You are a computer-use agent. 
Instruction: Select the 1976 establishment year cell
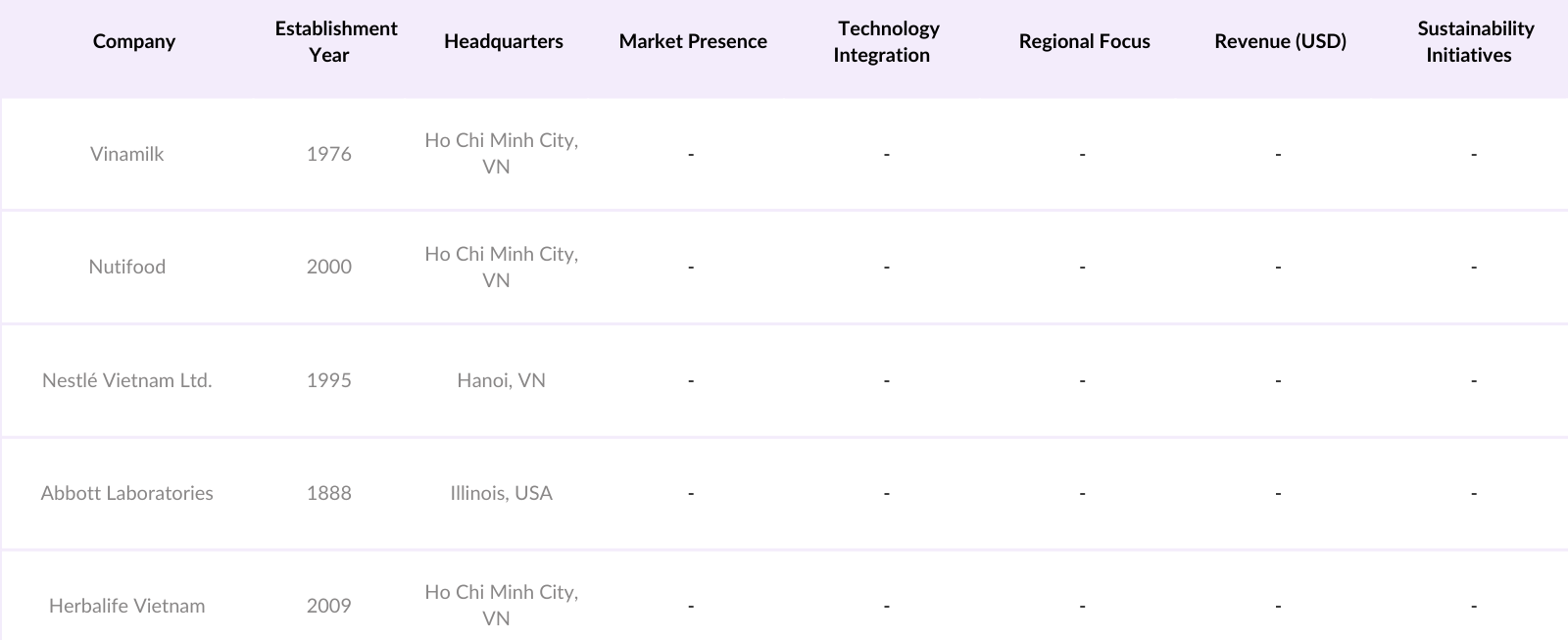point(329,154)
